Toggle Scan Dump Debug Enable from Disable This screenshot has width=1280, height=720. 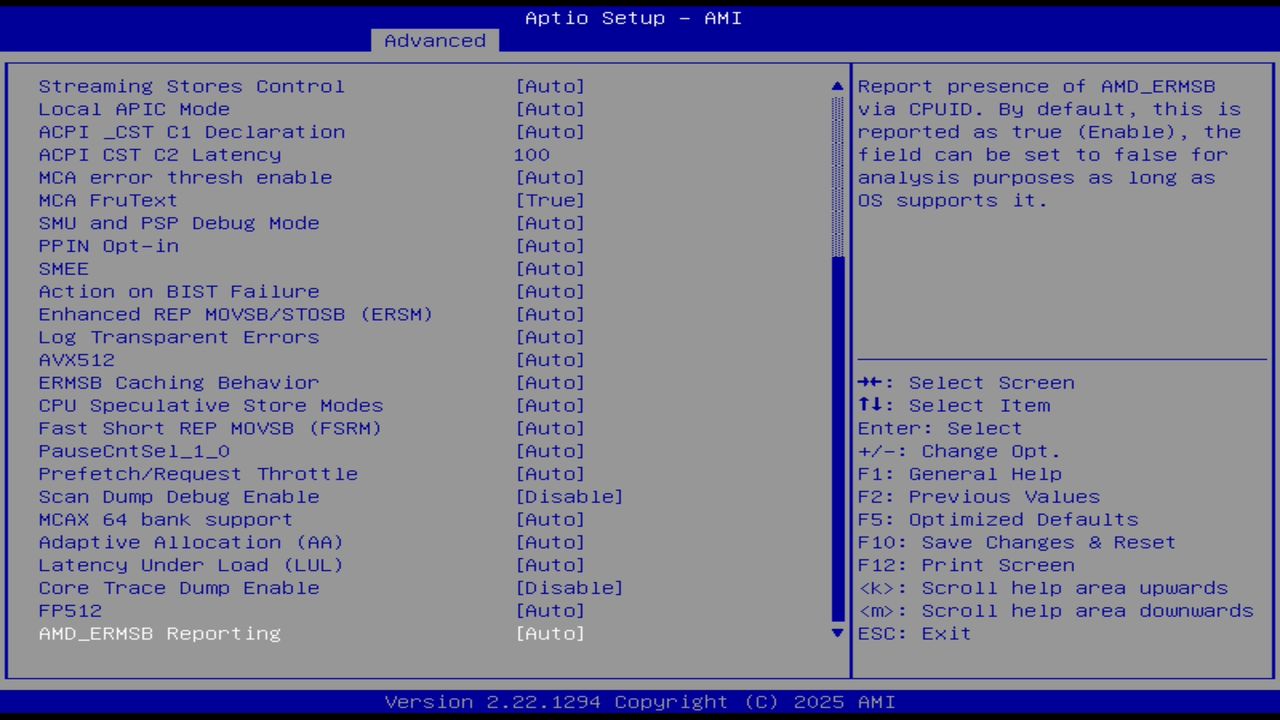pos(570,496)
